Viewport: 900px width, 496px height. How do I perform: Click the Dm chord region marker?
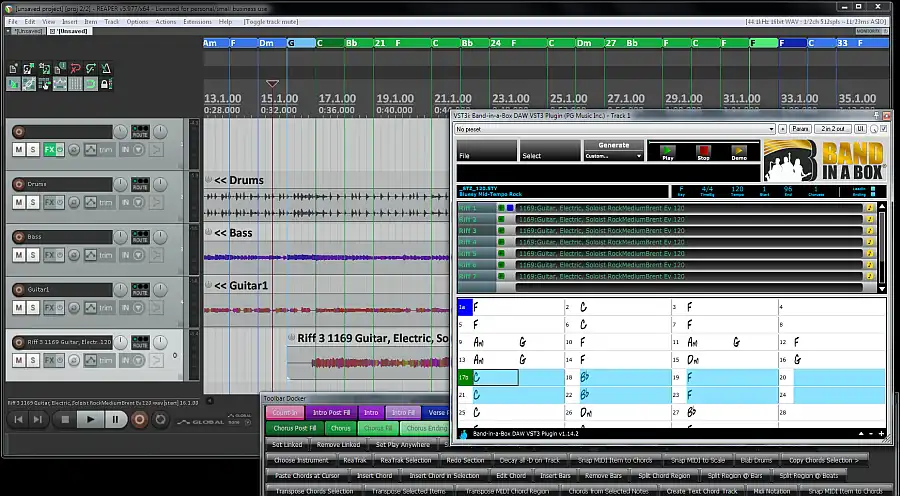pyautogui.click(x=272, y=43)
